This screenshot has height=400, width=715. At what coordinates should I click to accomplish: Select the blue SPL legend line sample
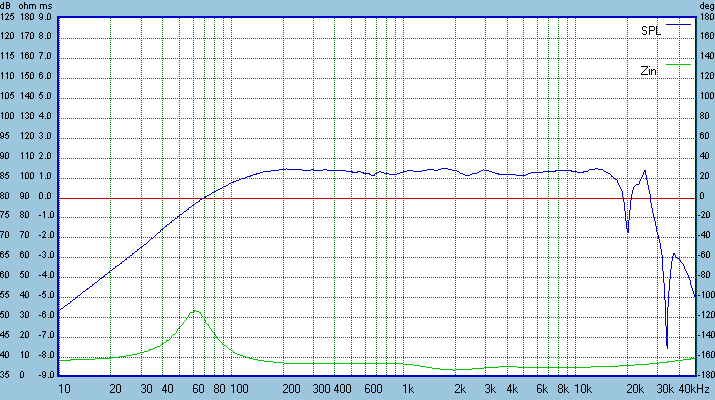(x=678, y=24)
